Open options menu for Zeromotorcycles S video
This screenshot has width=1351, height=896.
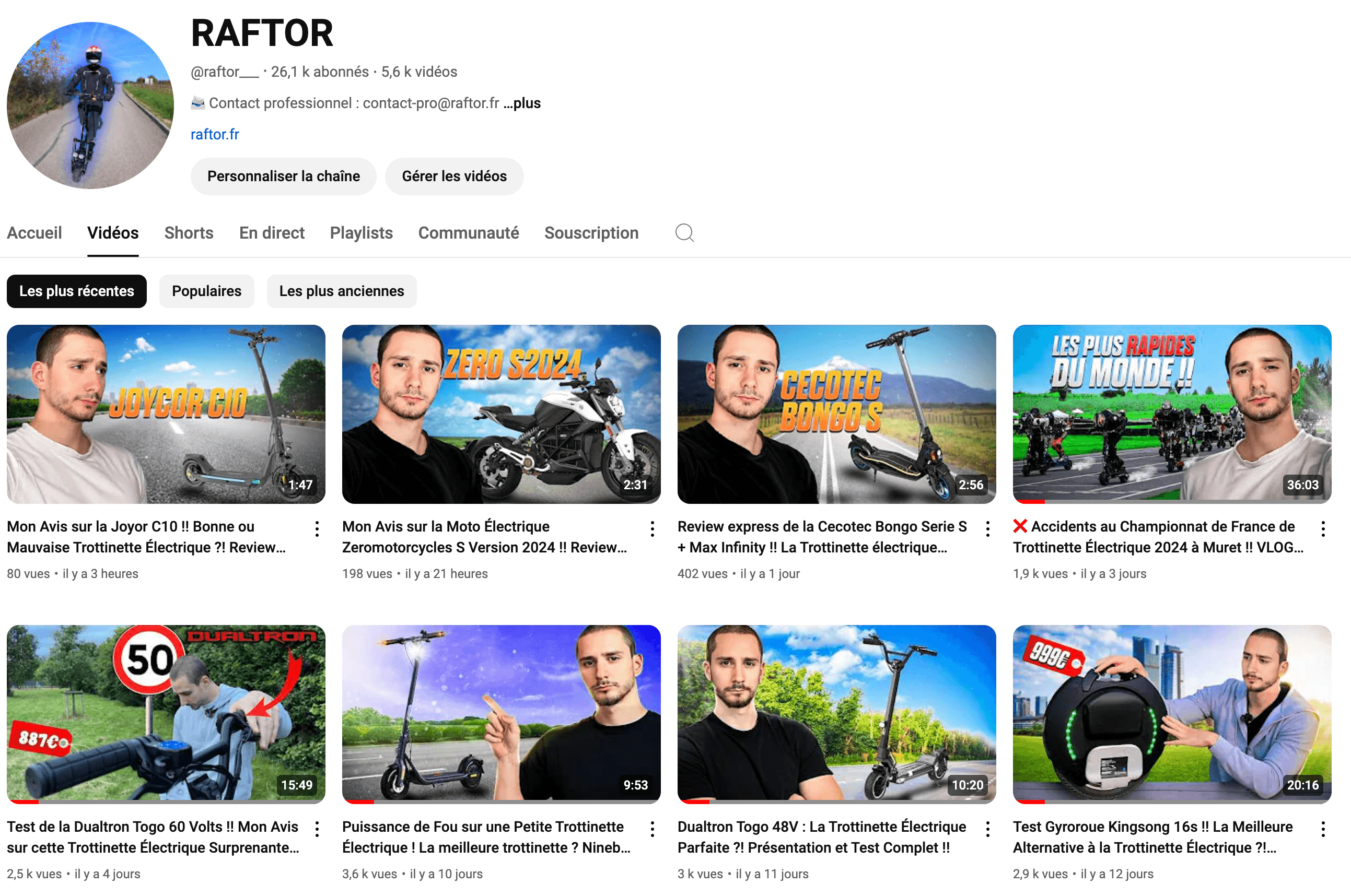(x=652, y=528)
